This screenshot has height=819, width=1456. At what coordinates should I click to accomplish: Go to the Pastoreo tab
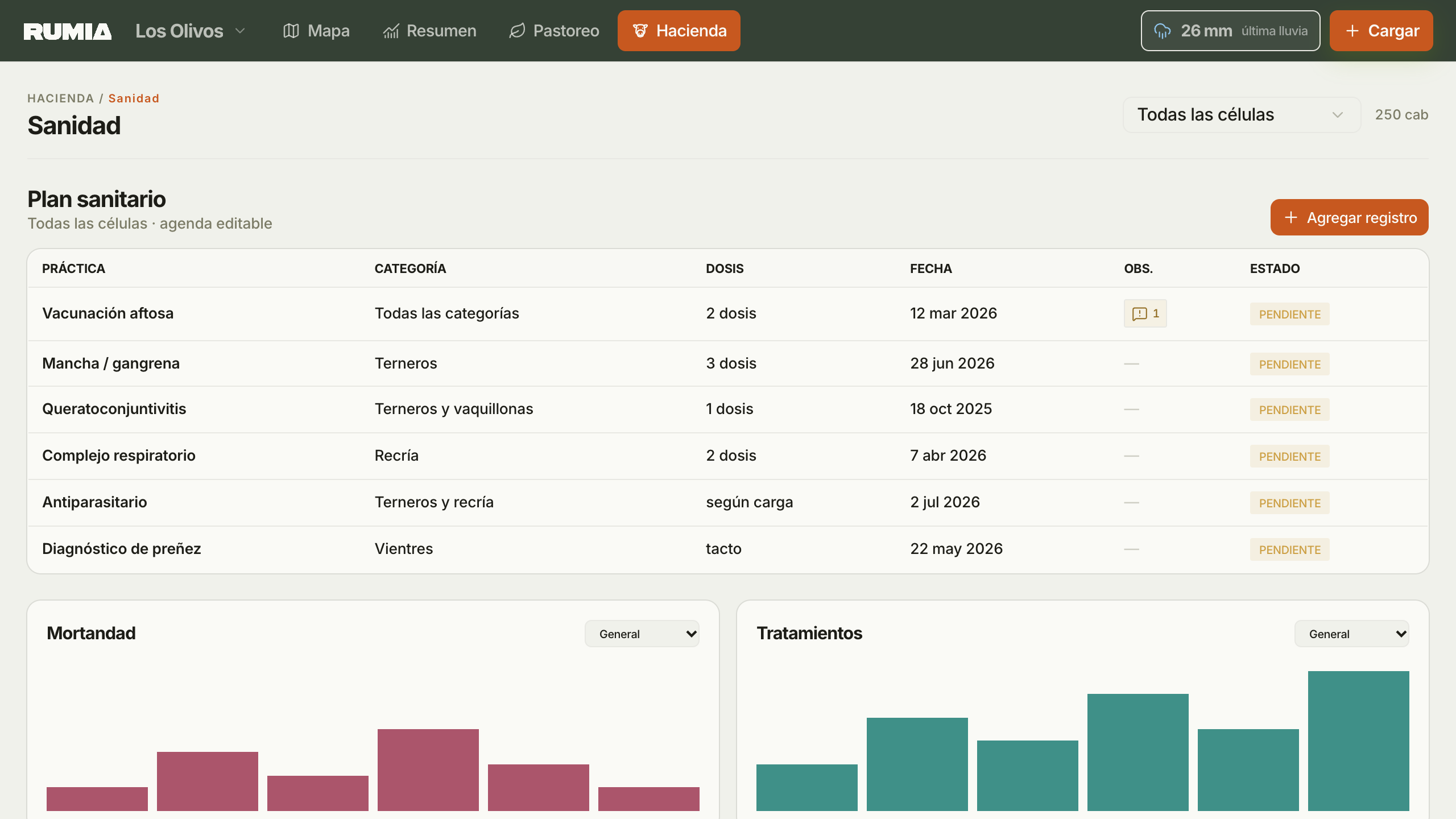(x=554, y=31)
